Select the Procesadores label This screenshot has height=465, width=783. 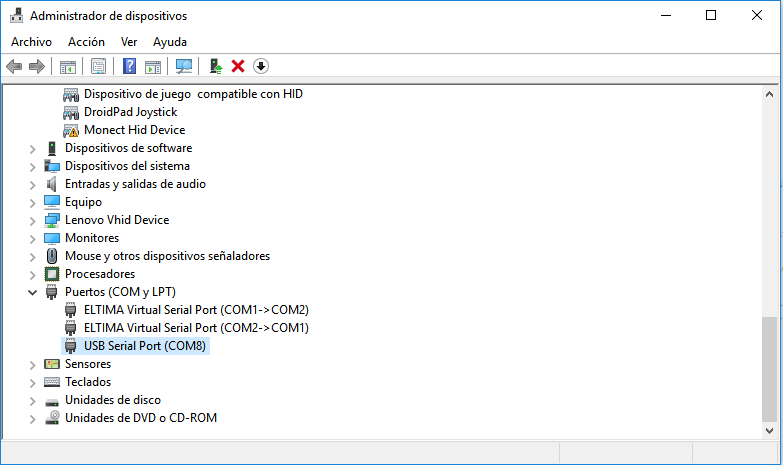(100, 274)
